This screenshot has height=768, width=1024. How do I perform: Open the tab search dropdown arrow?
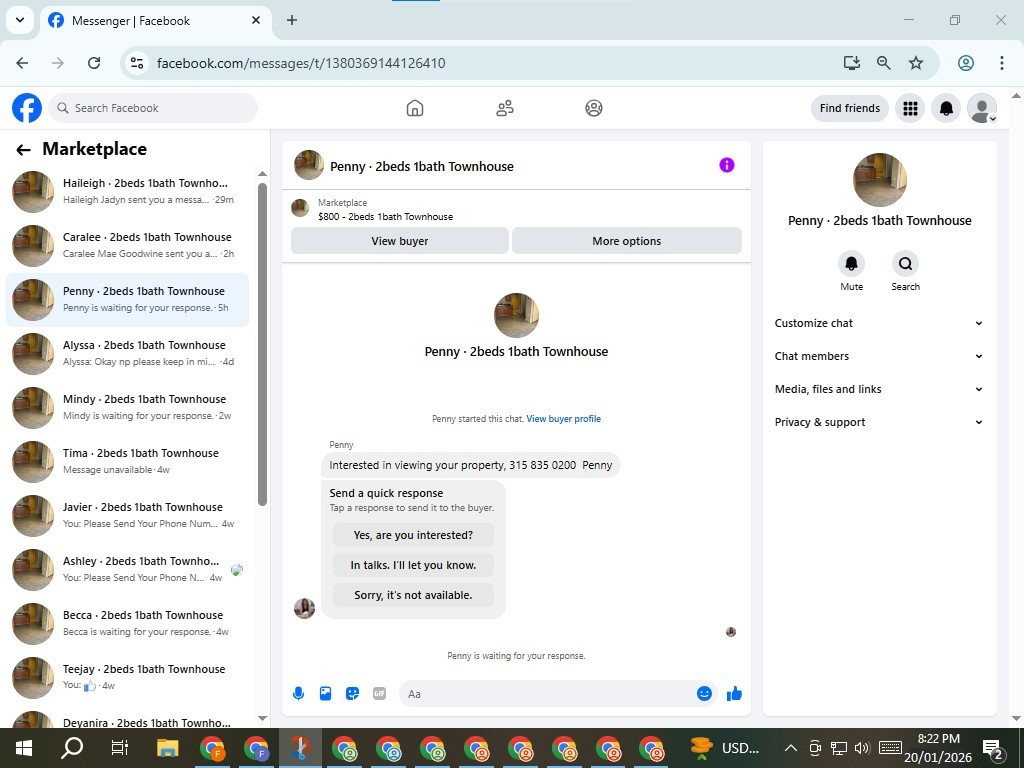point(20,20)
